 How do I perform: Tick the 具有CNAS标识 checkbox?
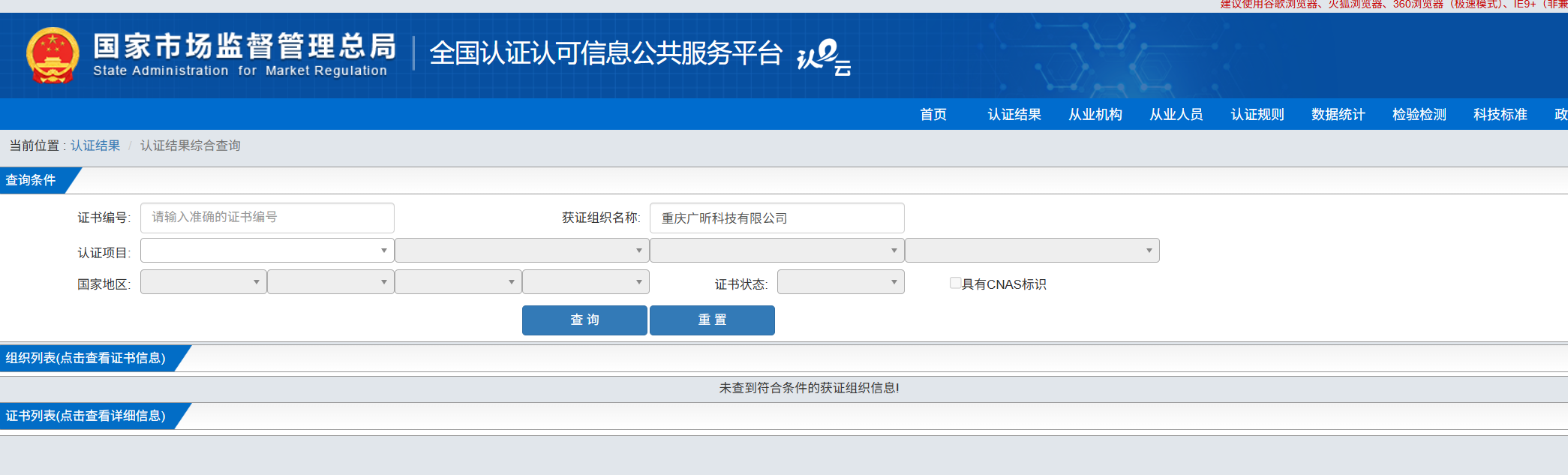coord(955,283)
